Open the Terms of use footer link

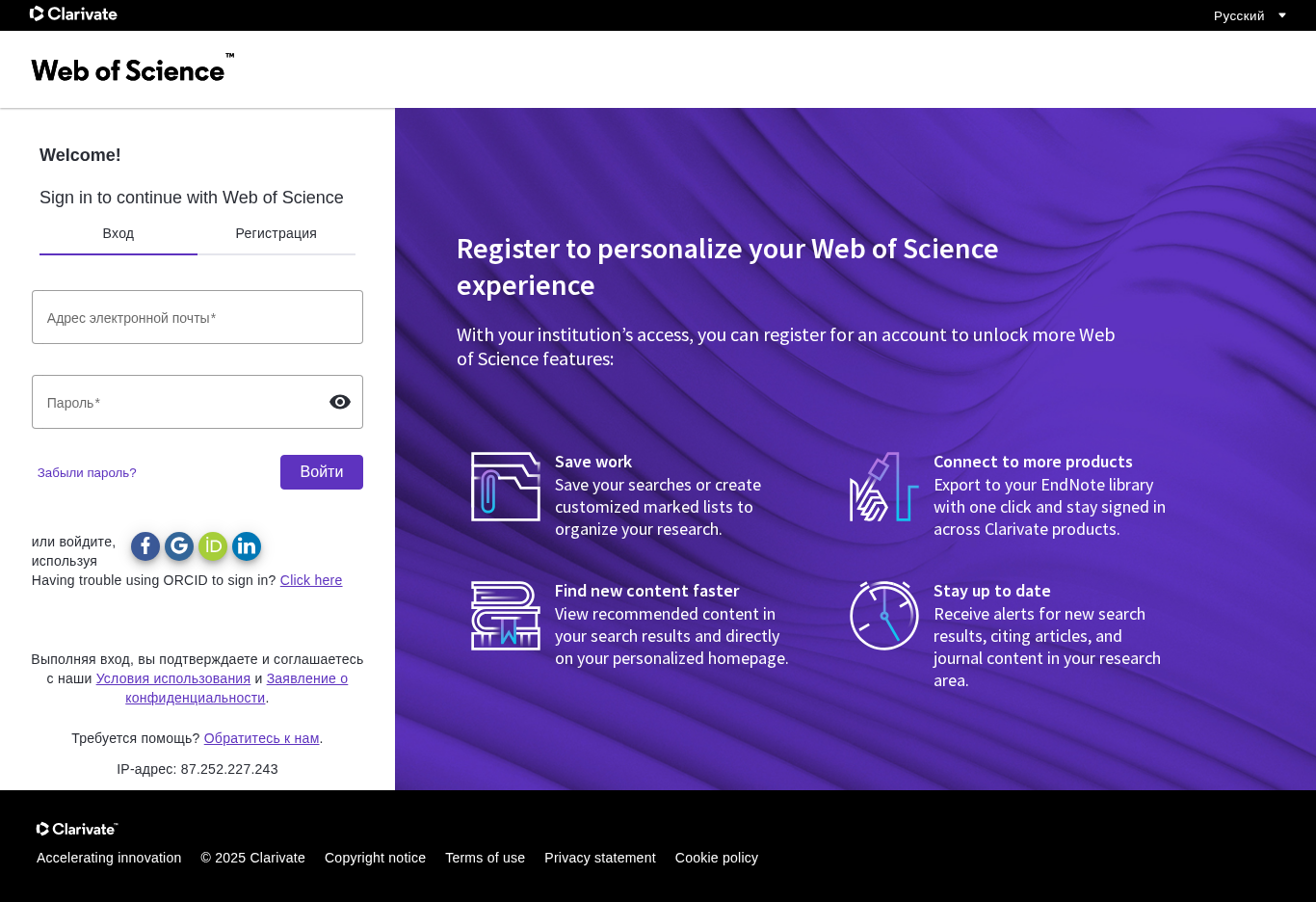(x=485, y=858)
